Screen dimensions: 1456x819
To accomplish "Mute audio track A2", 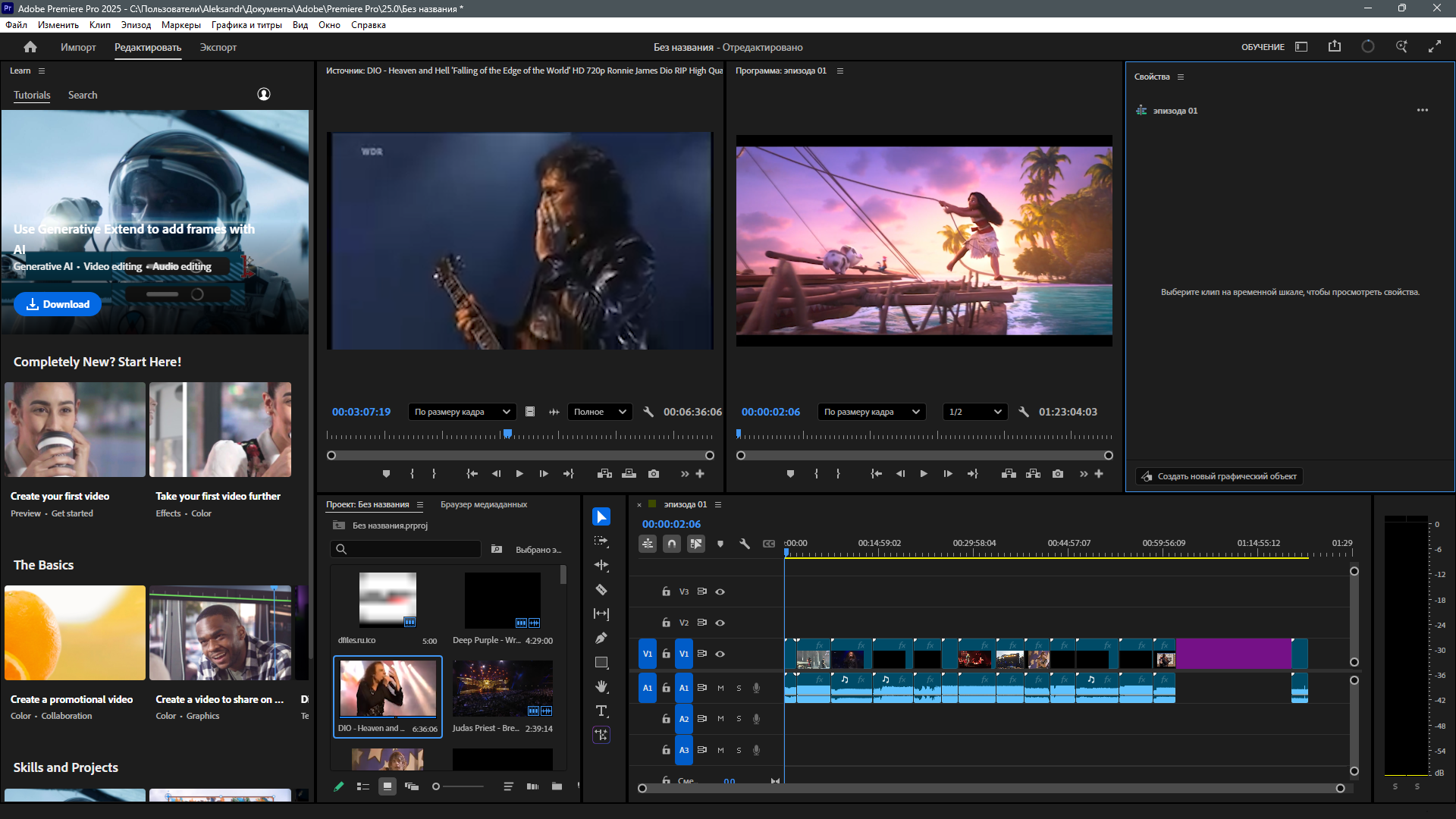I will [720, 719].
